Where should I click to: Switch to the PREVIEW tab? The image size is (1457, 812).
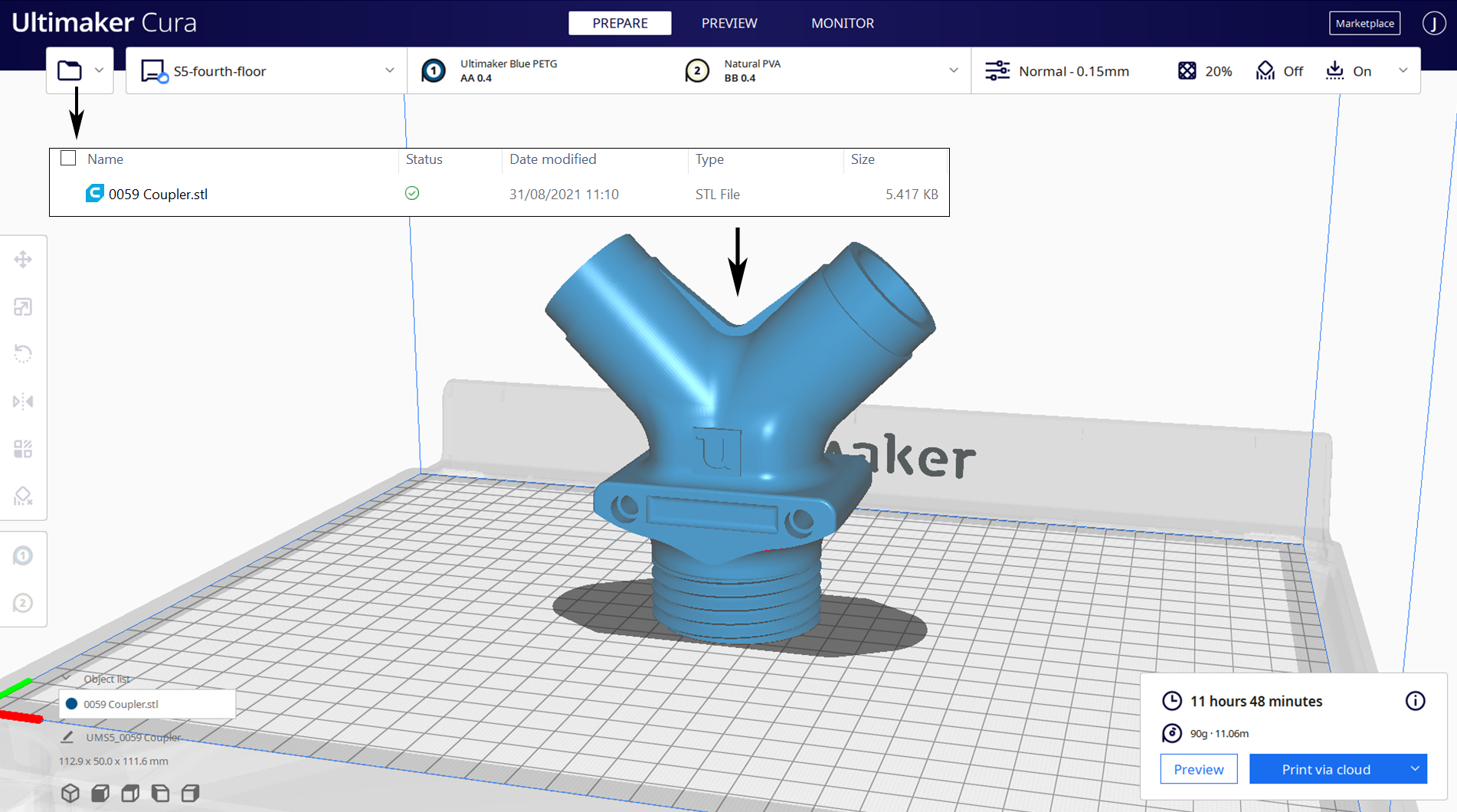pyautogui.click(x=729, y=23)
